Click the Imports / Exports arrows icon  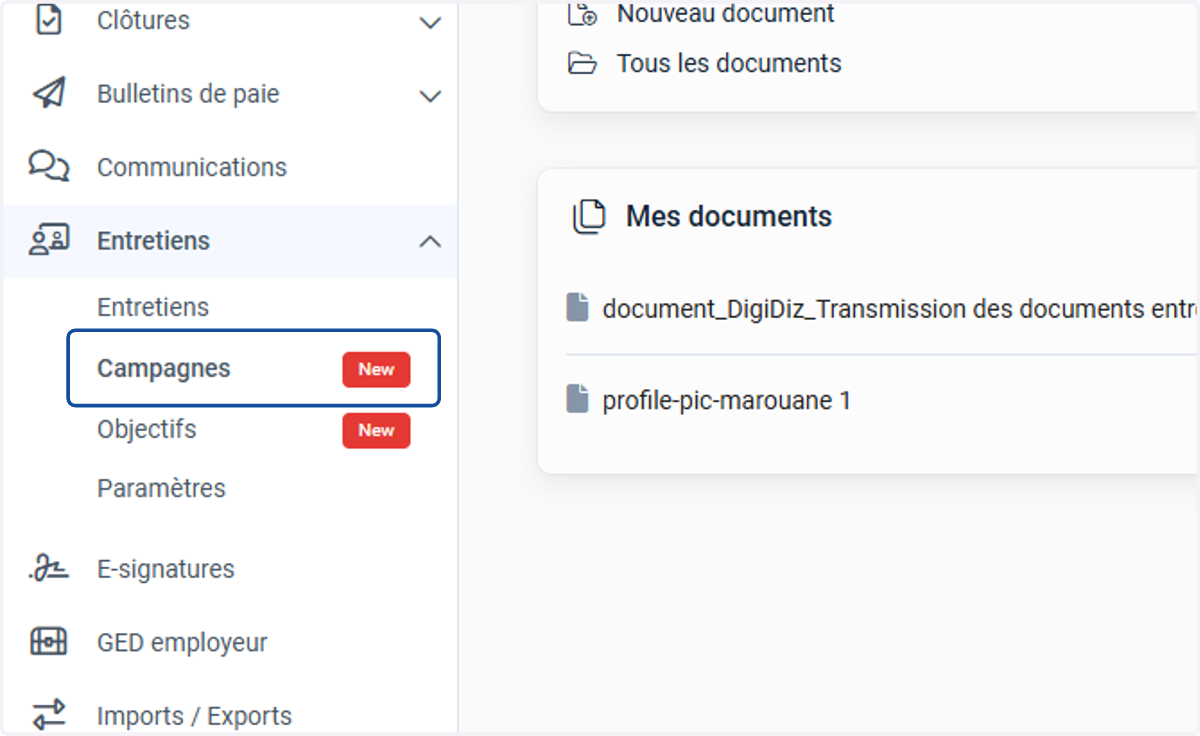[49, 715]
